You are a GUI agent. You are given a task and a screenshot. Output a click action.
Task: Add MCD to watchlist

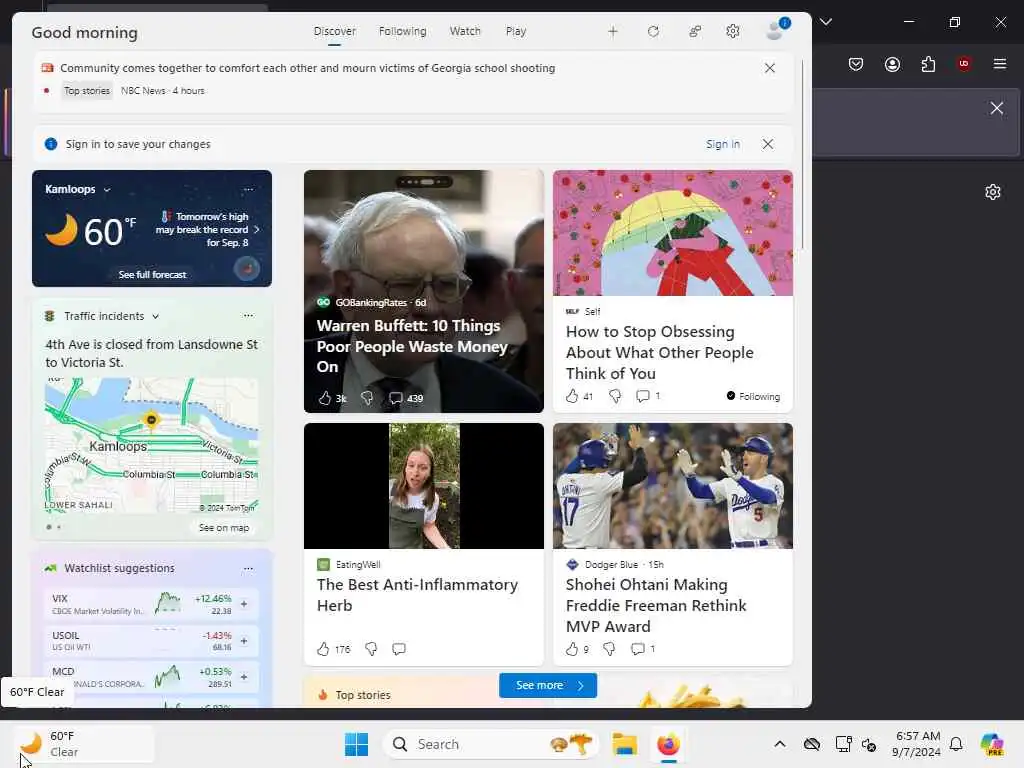244,677
